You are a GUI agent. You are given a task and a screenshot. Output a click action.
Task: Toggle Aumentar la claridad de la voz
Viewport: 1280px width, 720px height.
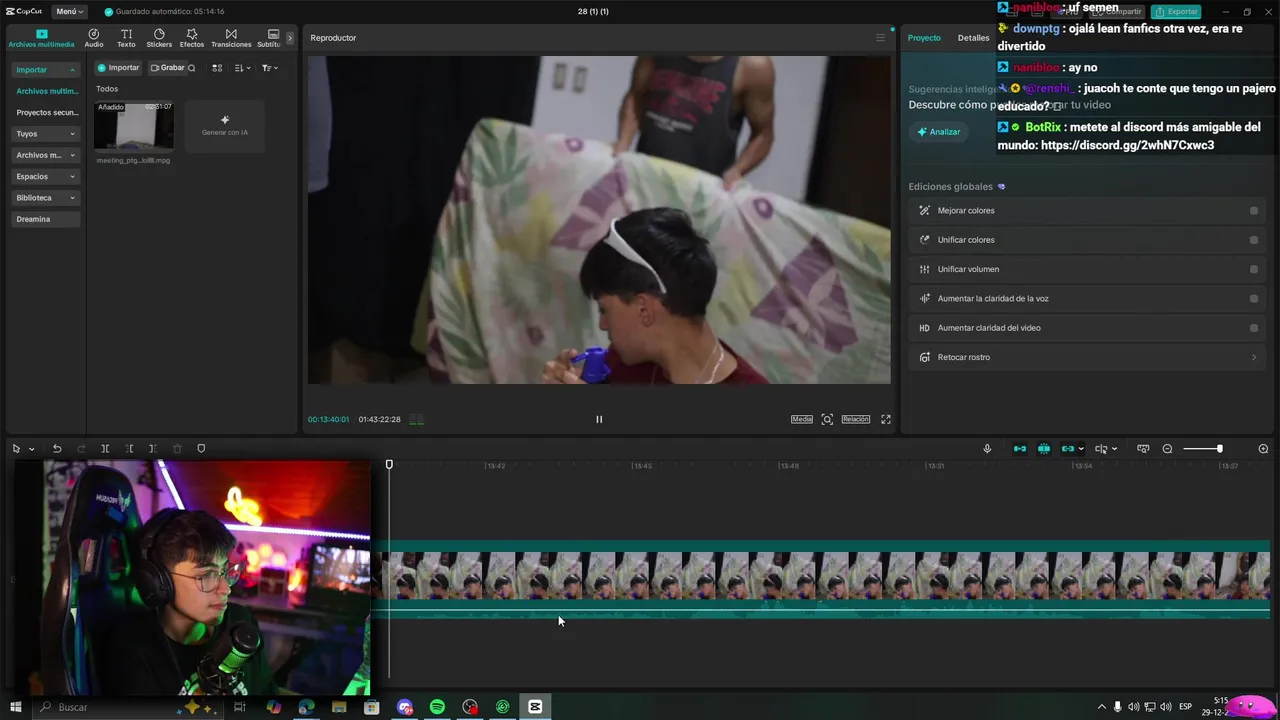point(1254,299)
